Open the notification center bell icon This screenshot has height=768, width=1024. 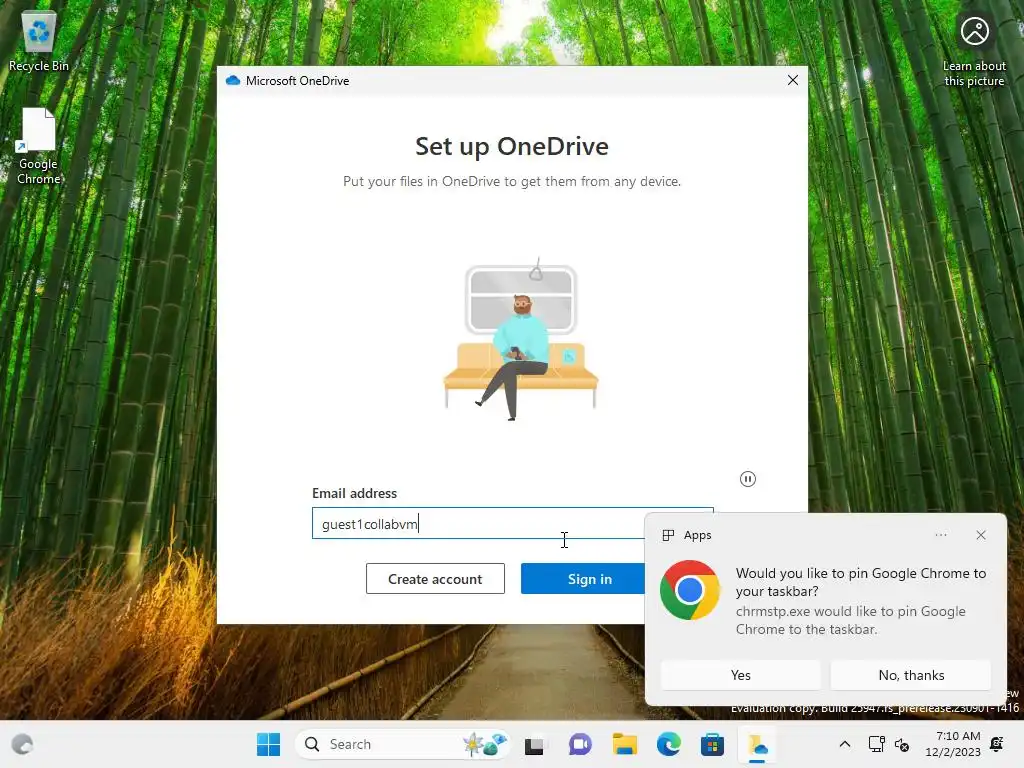click(997, 744)
